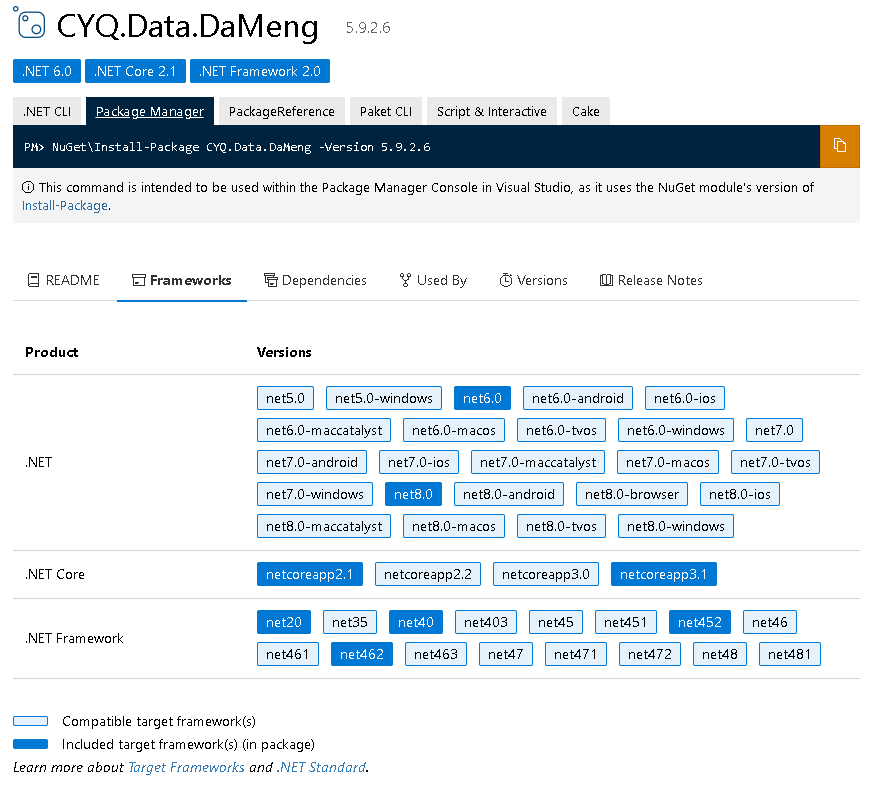The width and height of the screenshot is (886, 794).
Task: Click the NuGet package logo
Action: pyautogui.click(x=30, y=26)
